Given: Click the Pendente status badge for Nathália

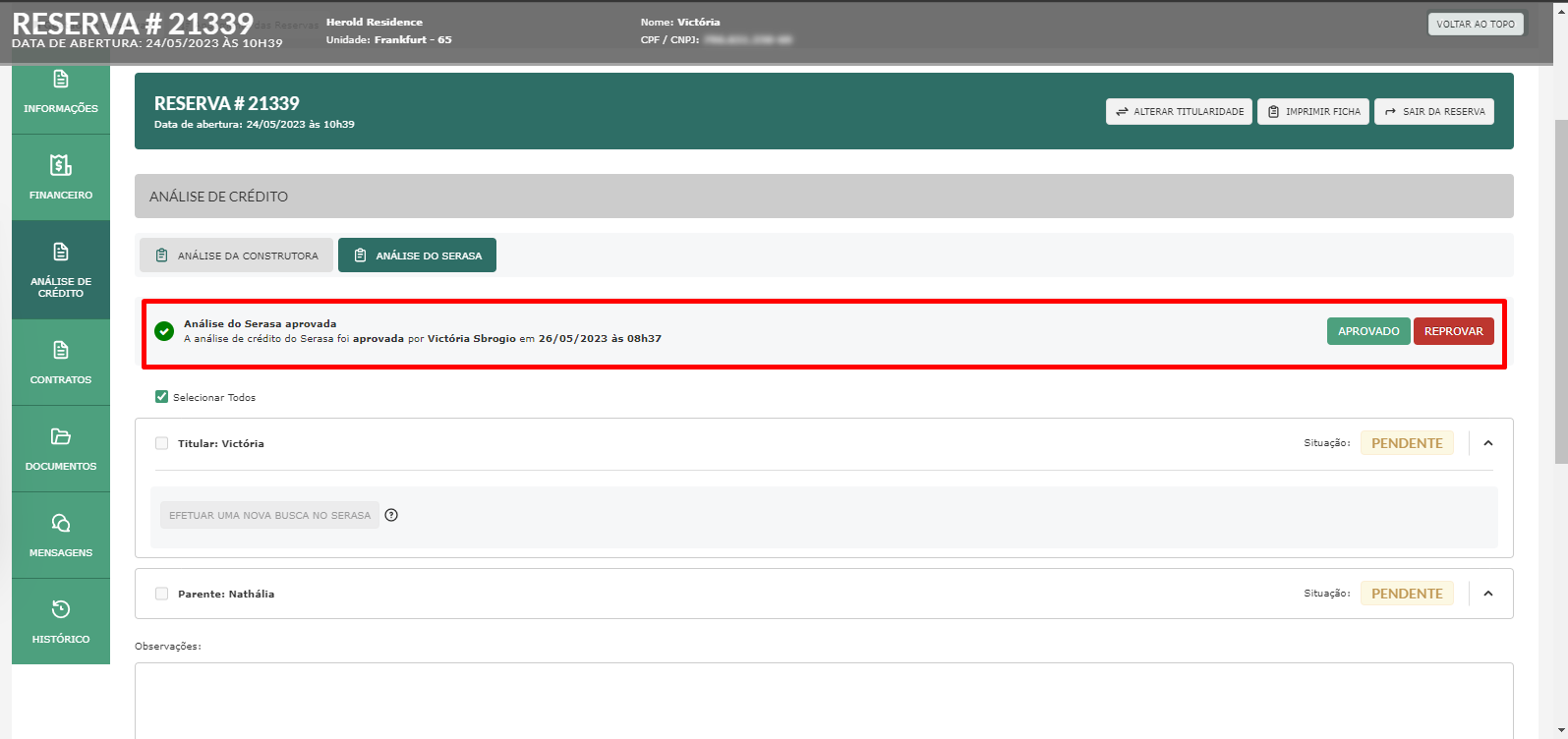Looking at the screenshot, I should (1407, 594).
